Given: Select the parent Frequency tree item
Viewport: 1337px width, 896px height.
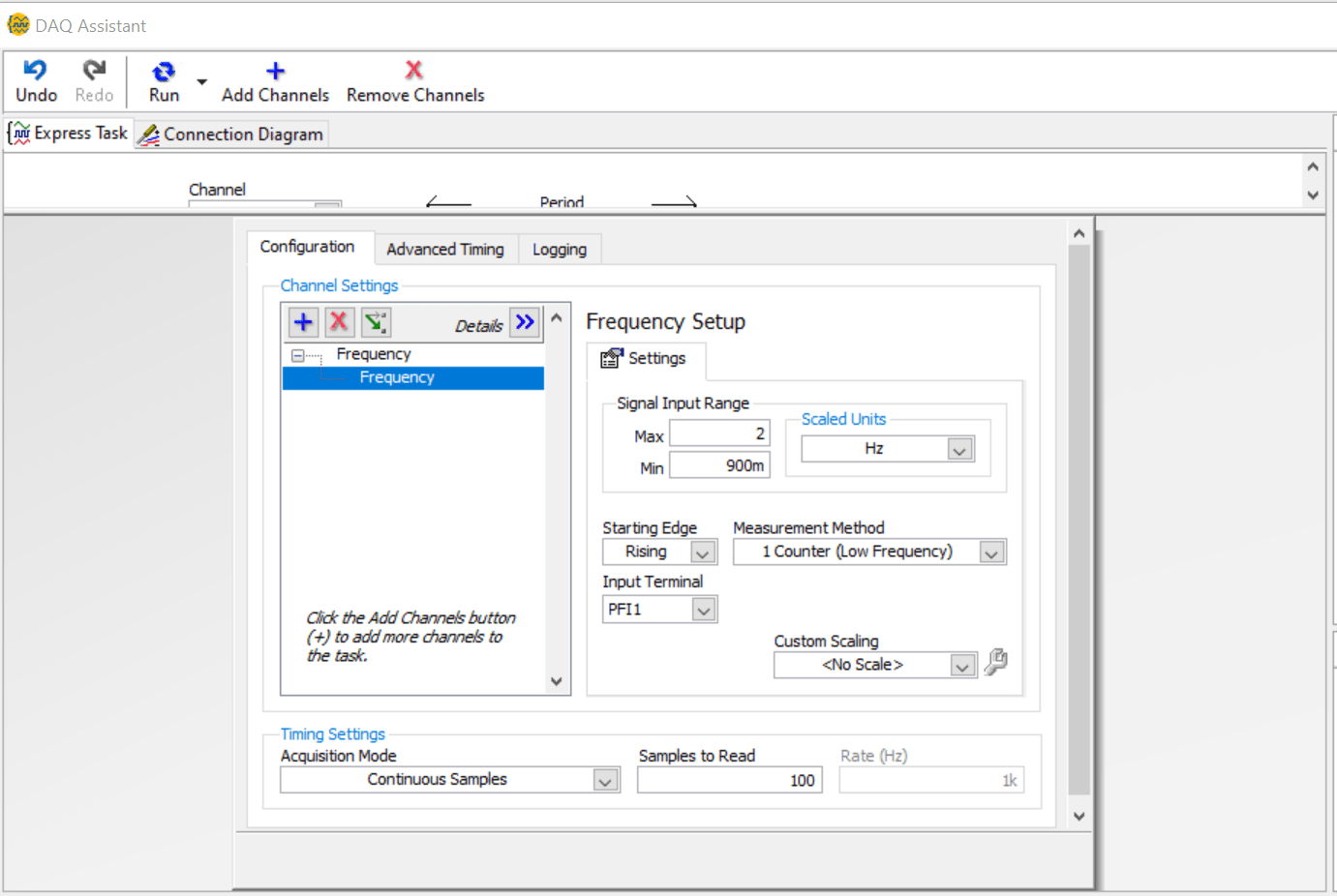Looking at the screenshot, I should (x=374, y=354).
